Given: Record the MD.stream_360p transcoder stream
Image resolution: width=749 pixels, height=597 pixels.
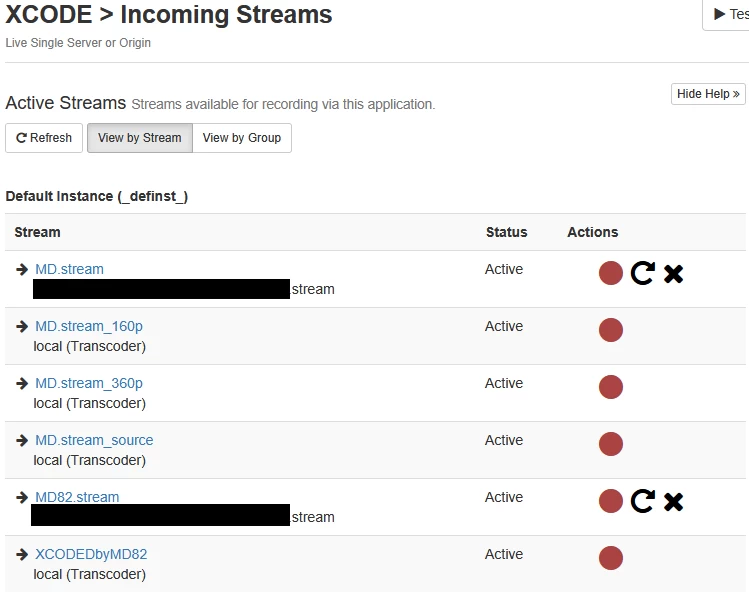Looking at the screenshot, I should tap(610, 387).
